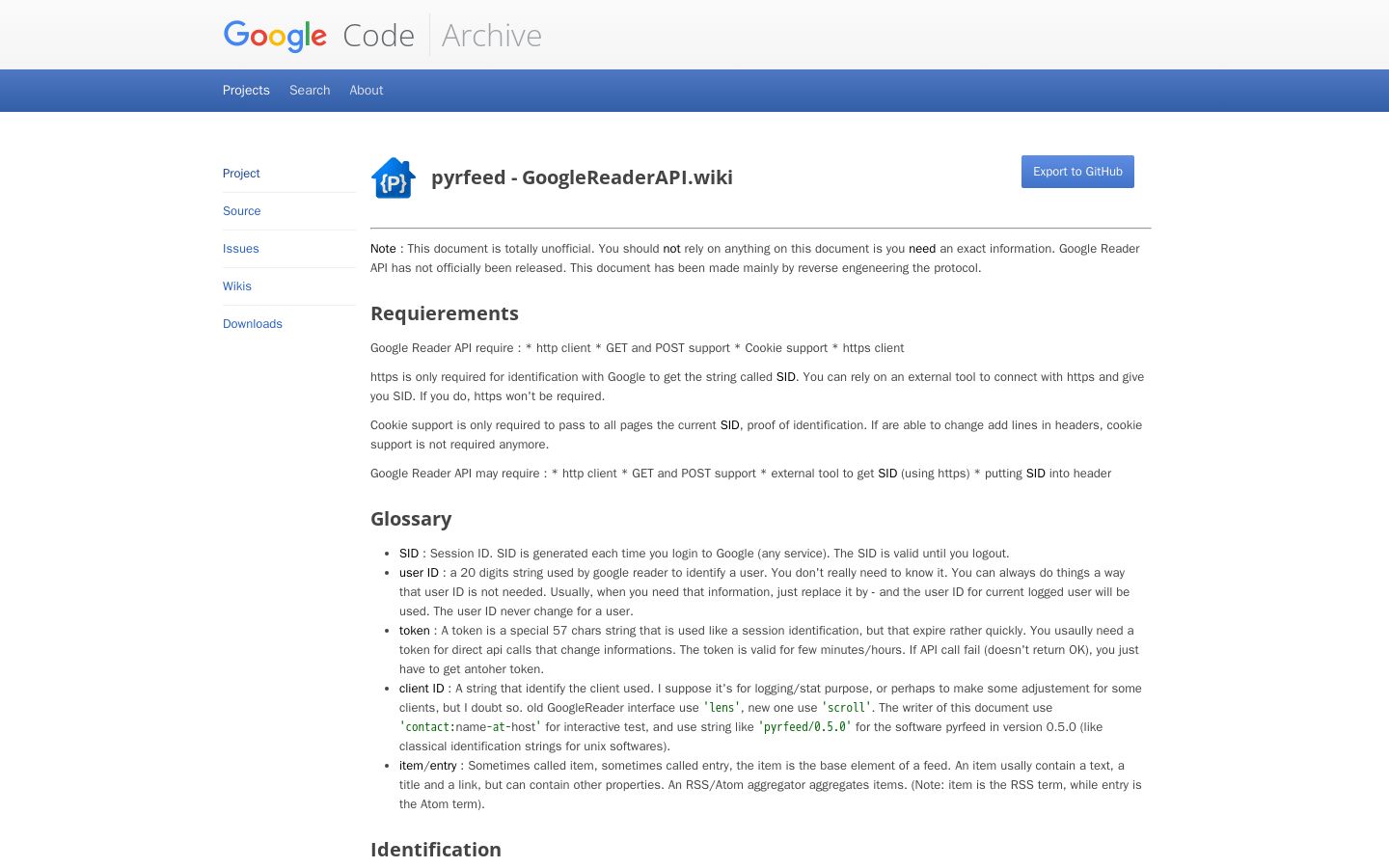
Task: Go to the About page
Action: tap(367, 90)
